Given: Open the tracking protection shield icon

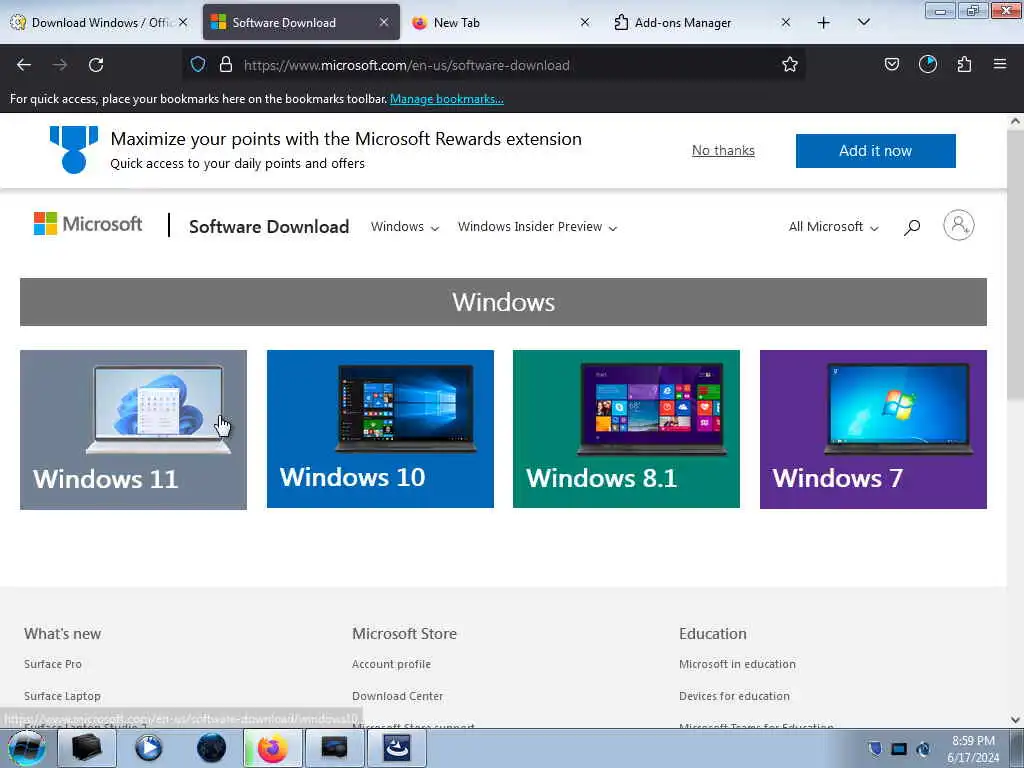Looking at the screenshot, I should (198, 64).
